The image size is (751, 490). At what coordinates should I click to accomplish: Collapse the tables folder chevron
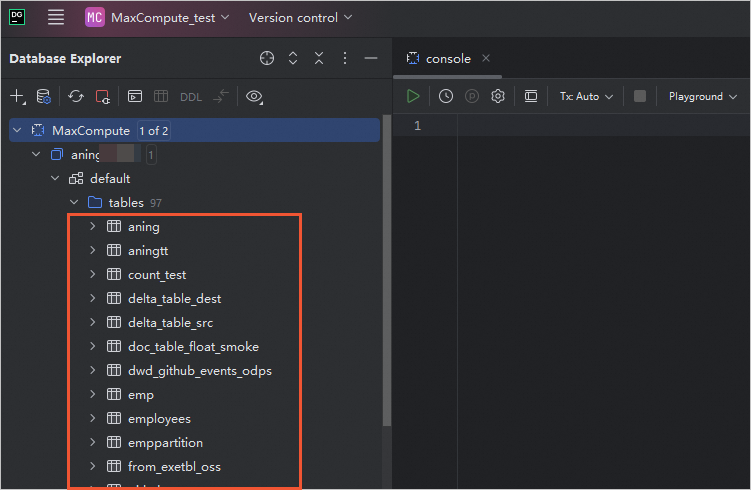pyautogui.click(x=74, y=202)
